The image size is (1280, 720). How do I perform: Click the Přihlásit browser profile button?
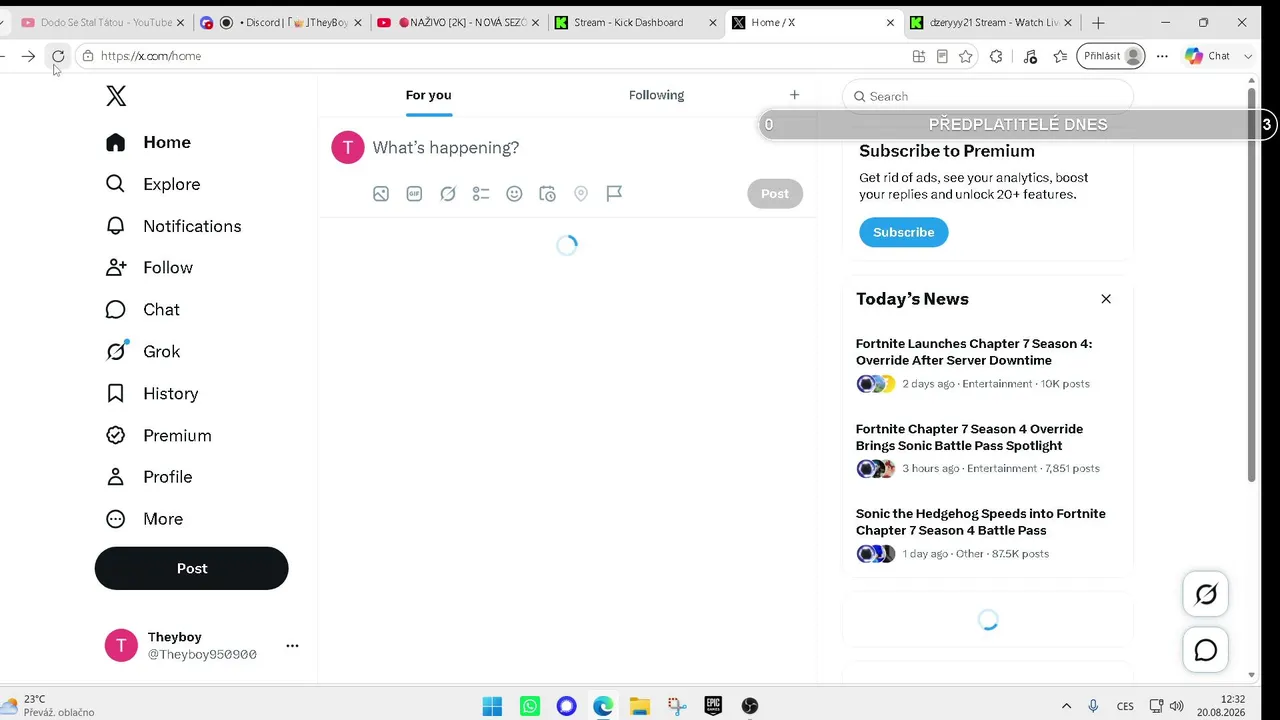[x=1112, y=56]
